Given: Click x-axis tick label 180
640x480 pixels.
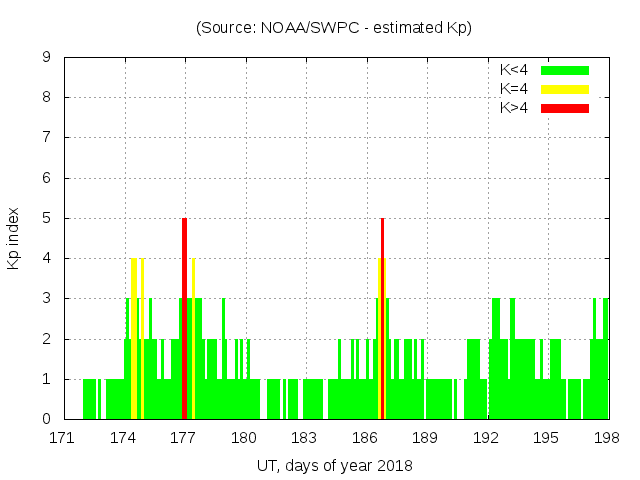Looking at the screenshot, I should point(245,438).
